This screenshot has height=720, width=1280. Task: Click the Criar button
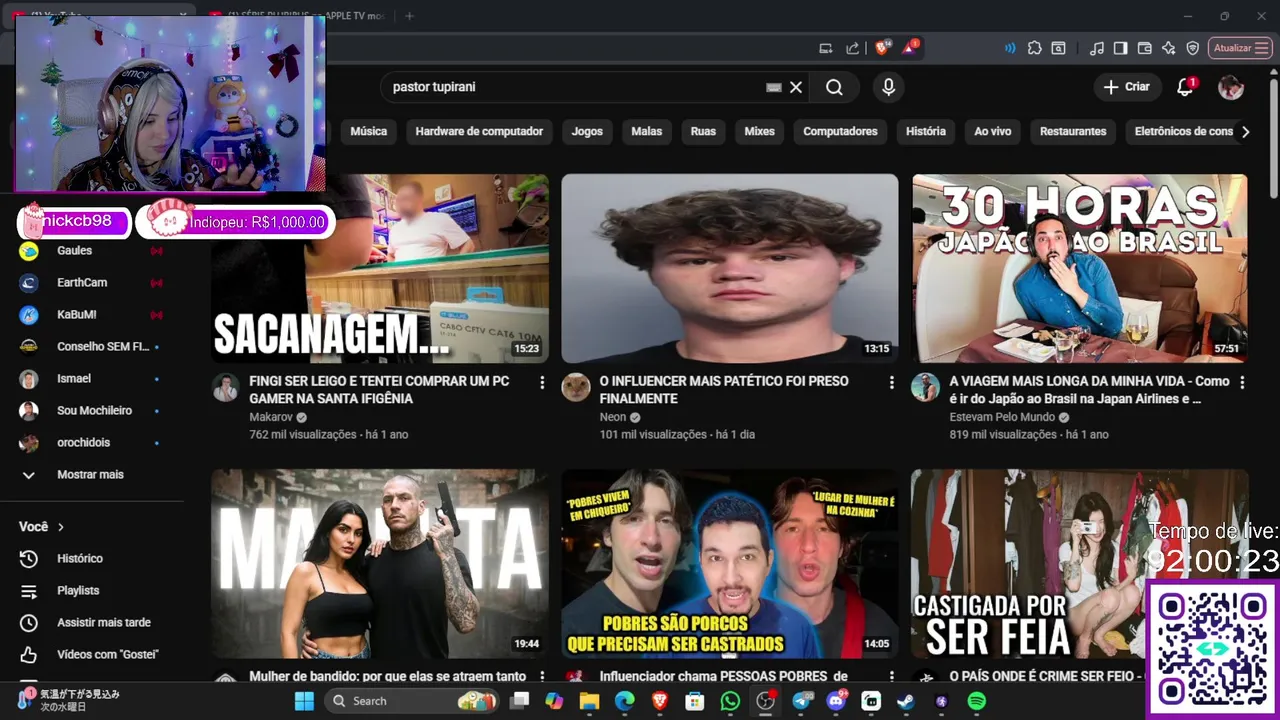(1127, 87)
